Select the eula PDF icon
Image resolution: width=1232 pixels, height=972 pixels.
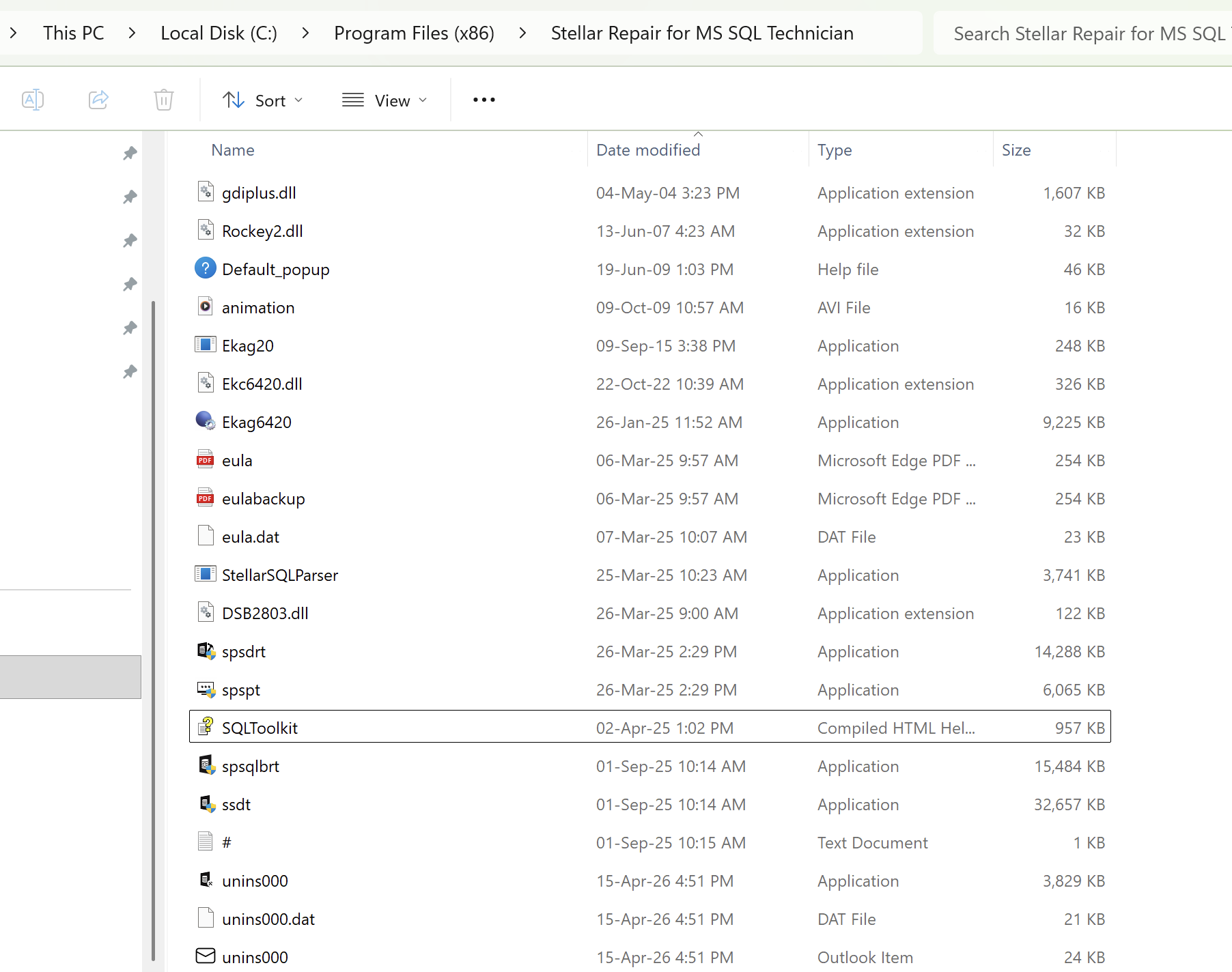206,459
